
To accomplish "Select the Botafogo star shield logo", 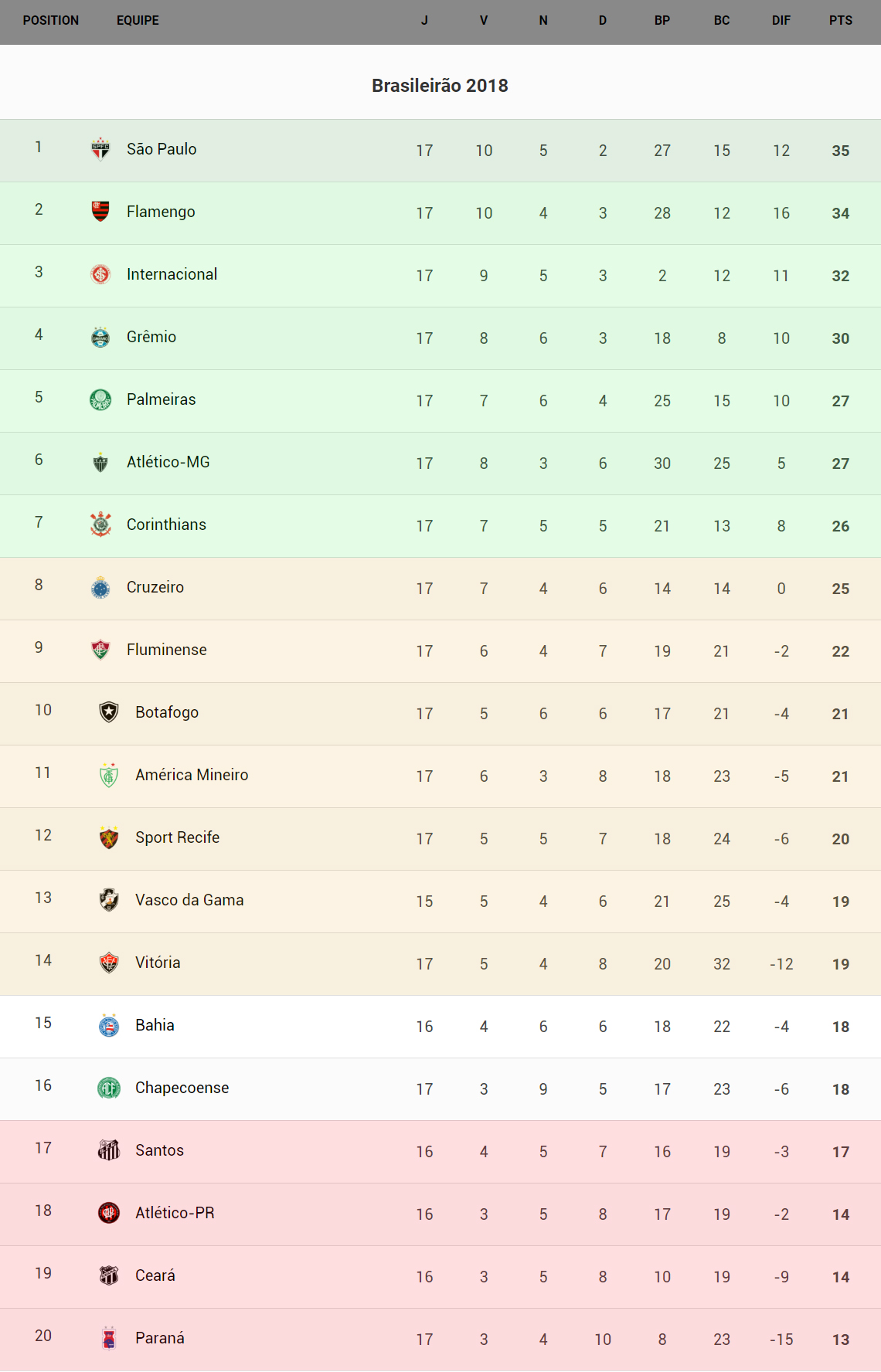I will [x=109, y=712].
